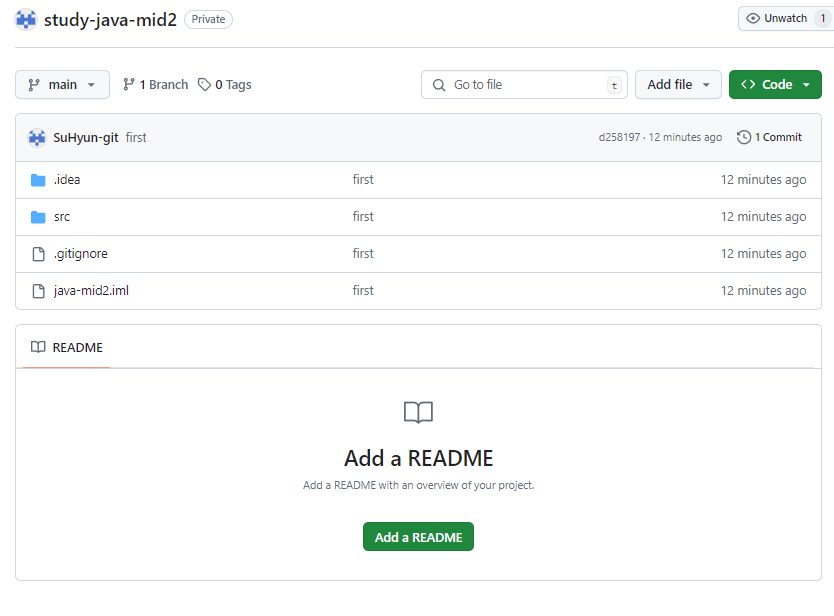This screenshot has width=834, height=616.
Task: Focus the Go to file search field
Action: 524,85
